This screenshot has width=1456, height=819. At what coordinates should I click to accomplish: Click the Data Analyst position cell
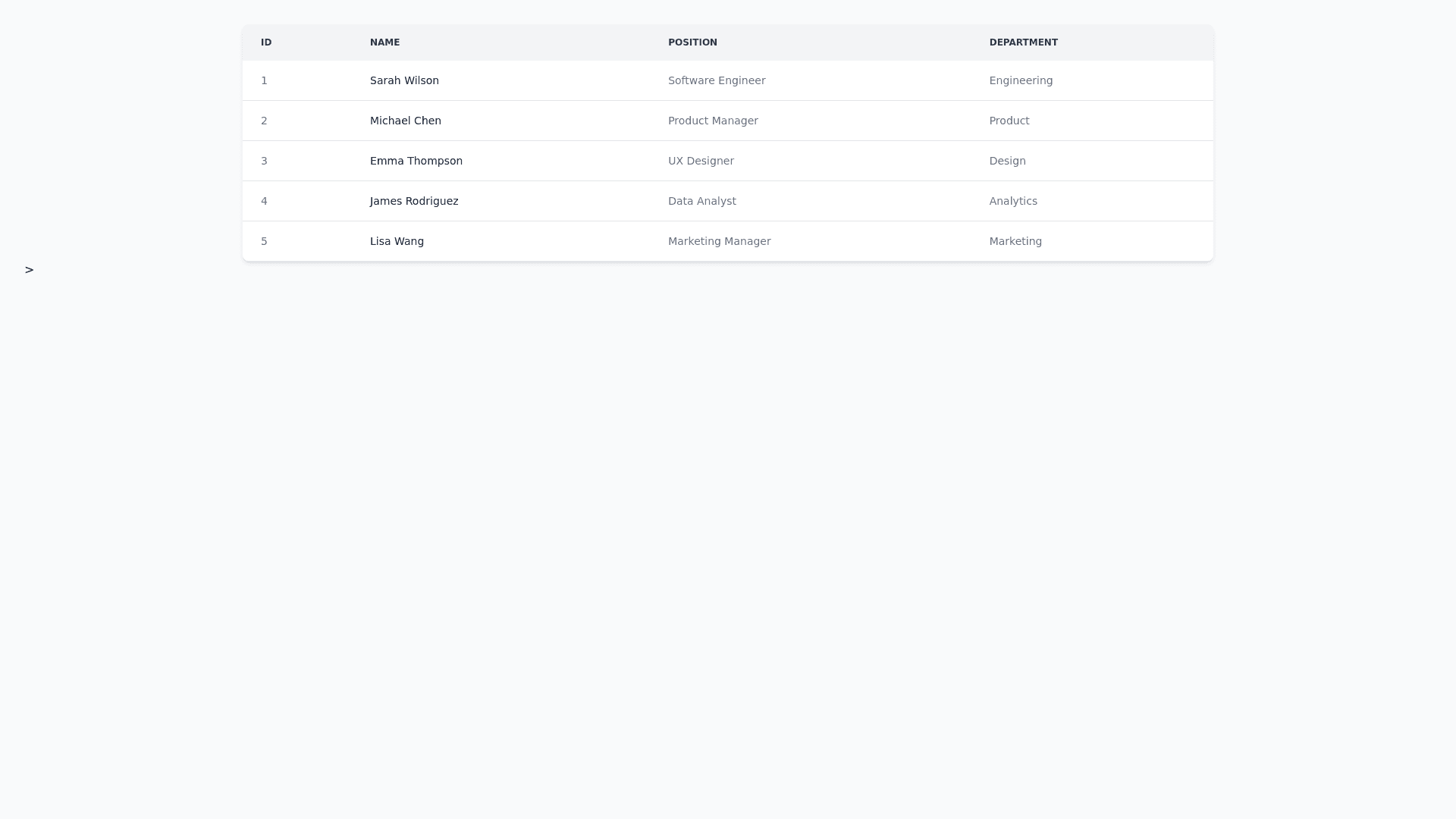click(x=701, y=201)
